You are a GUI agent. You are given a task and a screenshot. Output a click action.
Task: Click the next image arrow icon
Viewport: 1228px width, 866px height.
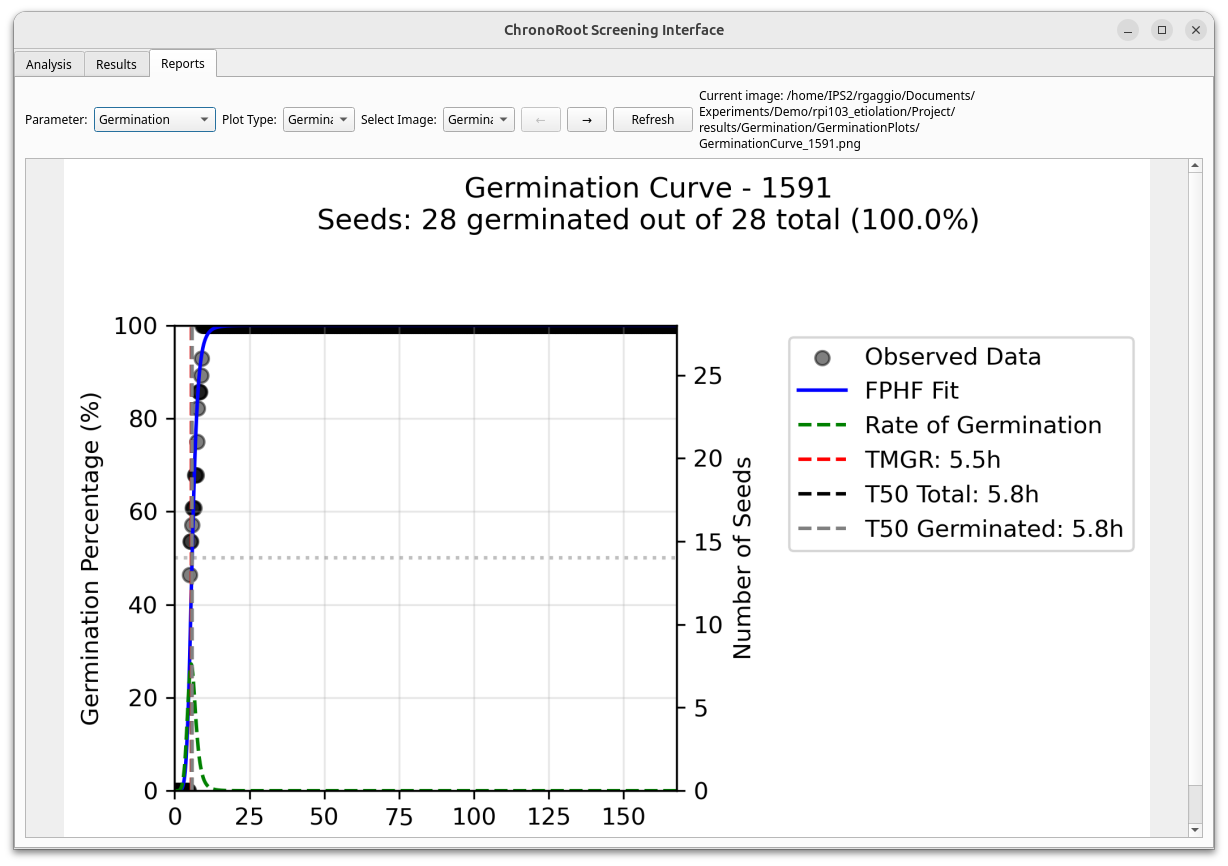pos(586,119)
